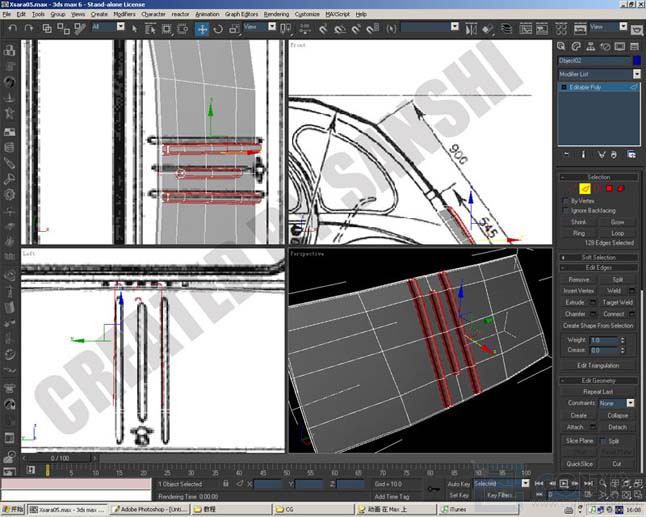Open Chamfer settings box button

tap(593, 314)
